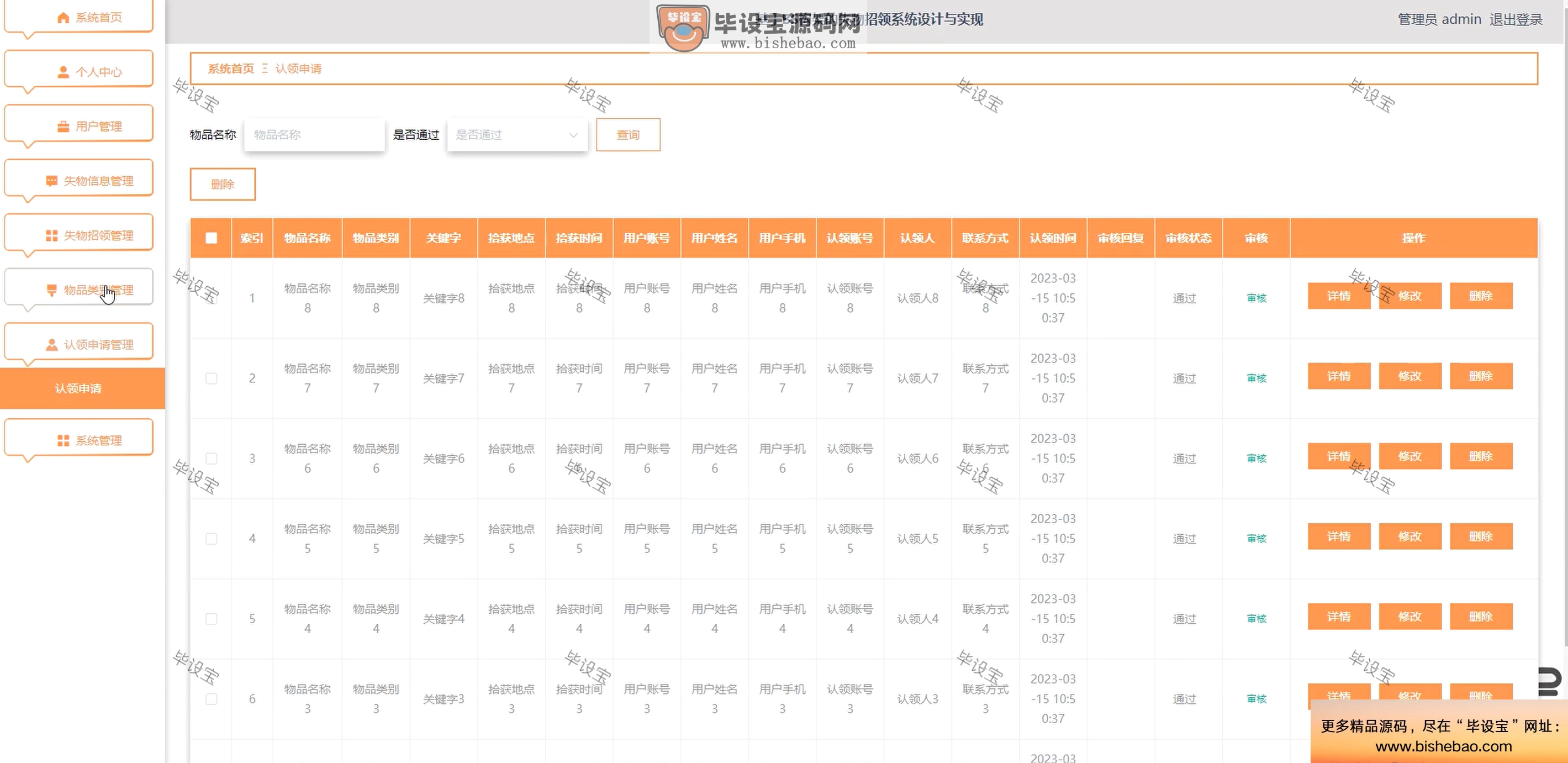Click 审核 link in row 5

1256,619
